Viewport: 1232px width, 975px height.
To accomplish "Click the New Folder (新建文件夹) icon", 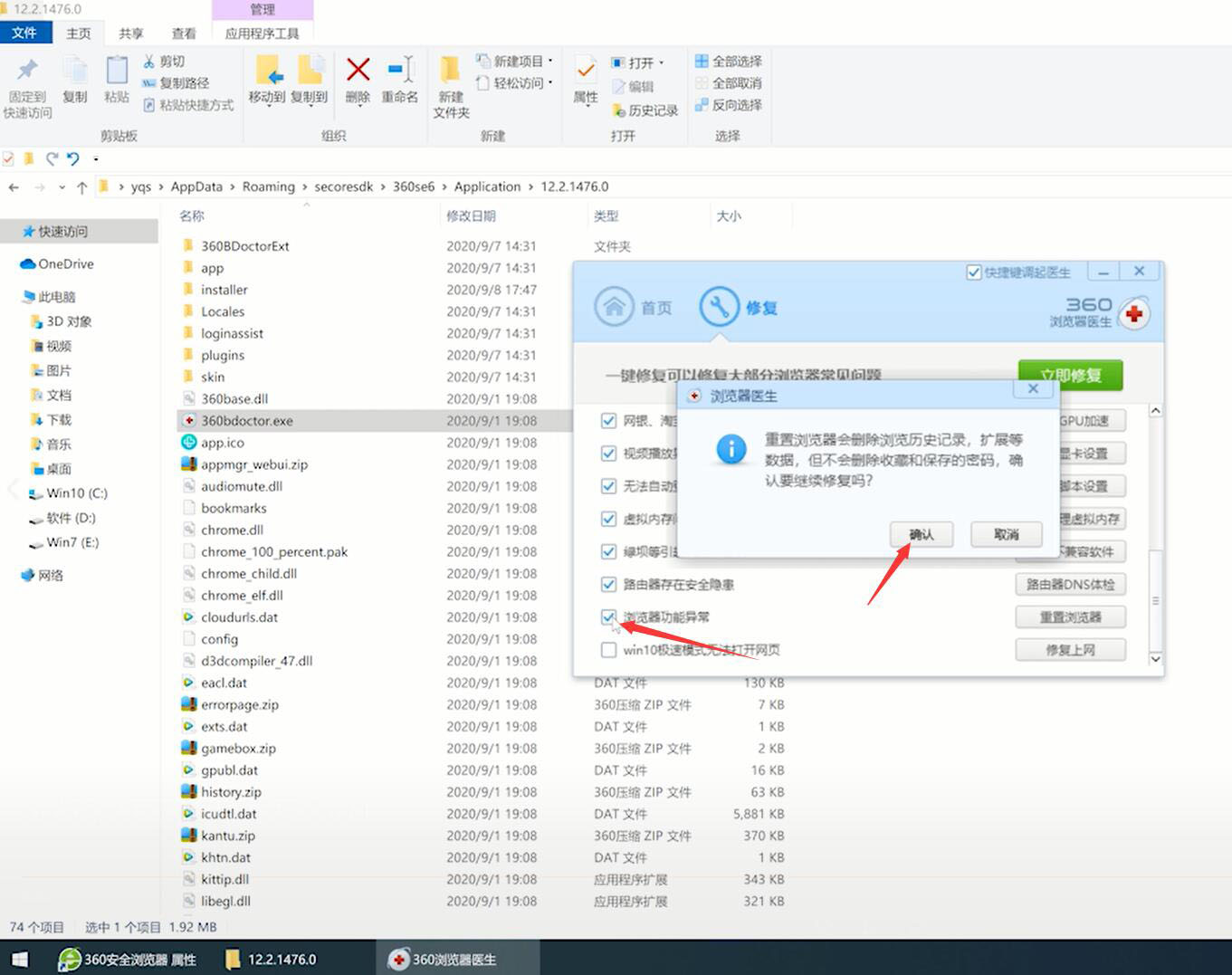I will point(450,71).
